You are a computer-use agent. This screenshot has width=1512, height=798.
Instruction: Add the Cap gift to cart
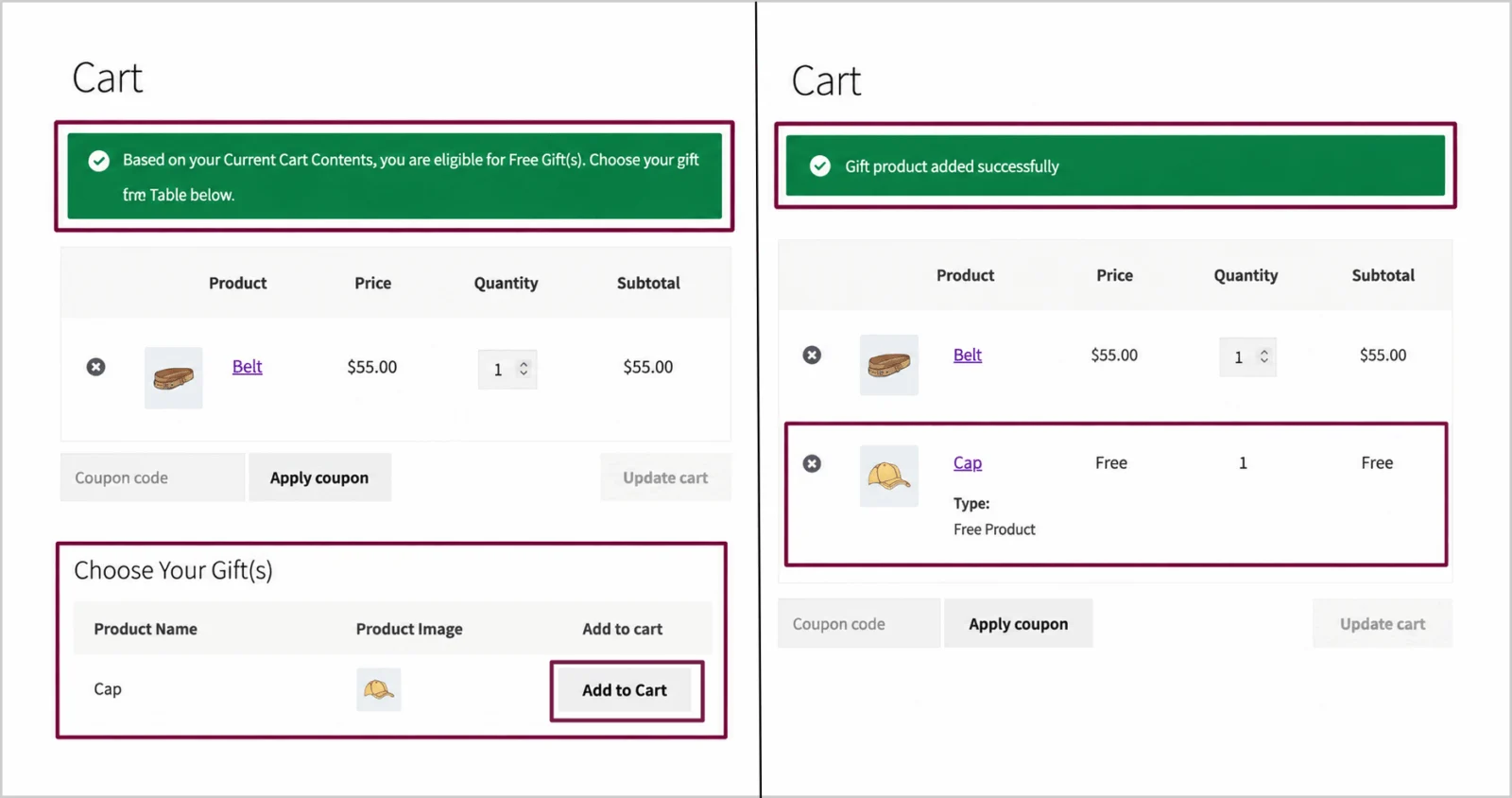pos(625,690)
